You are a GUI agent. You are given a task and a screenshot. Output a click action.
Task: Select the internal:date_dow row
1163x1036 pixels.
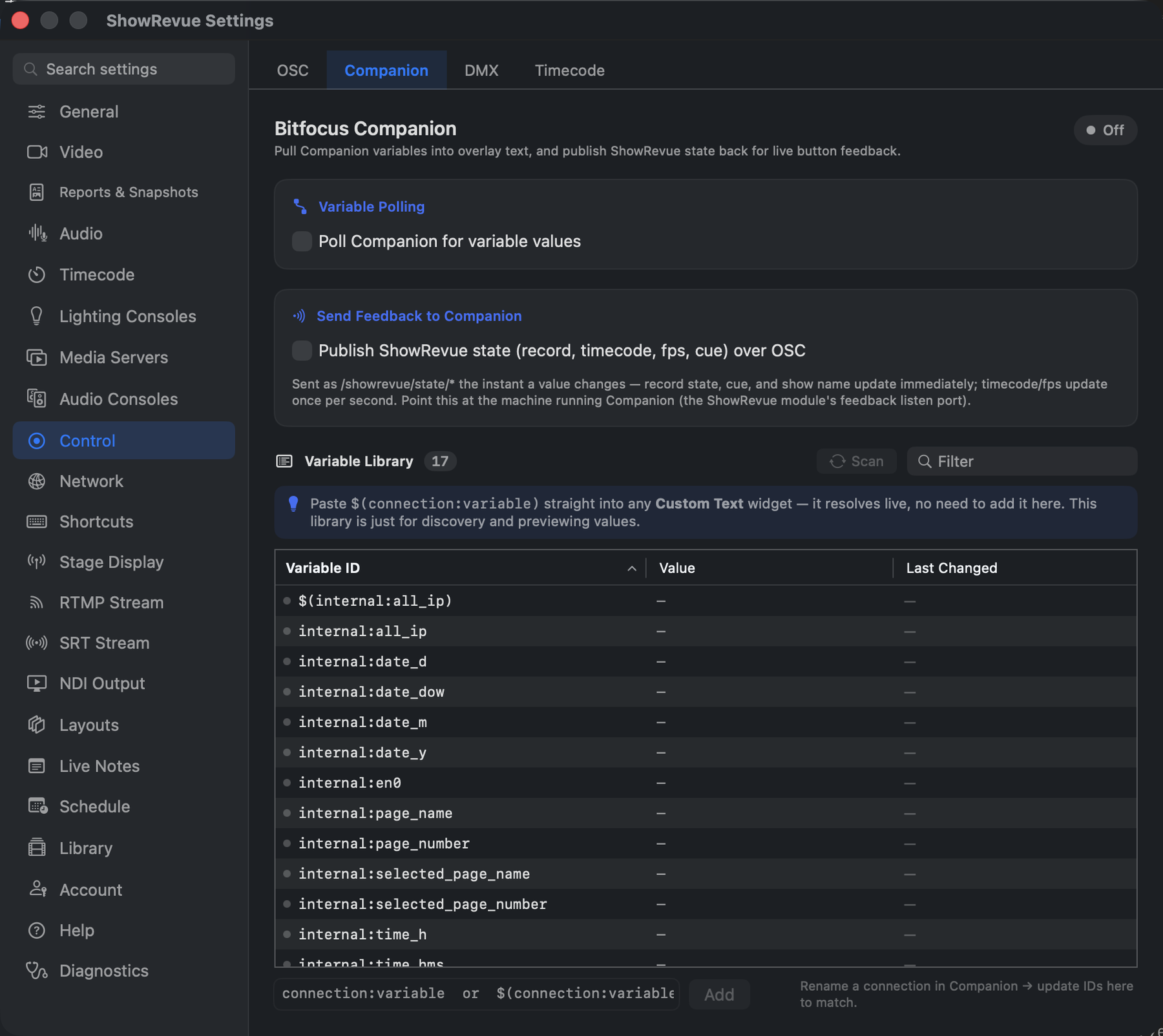[706, 692]
